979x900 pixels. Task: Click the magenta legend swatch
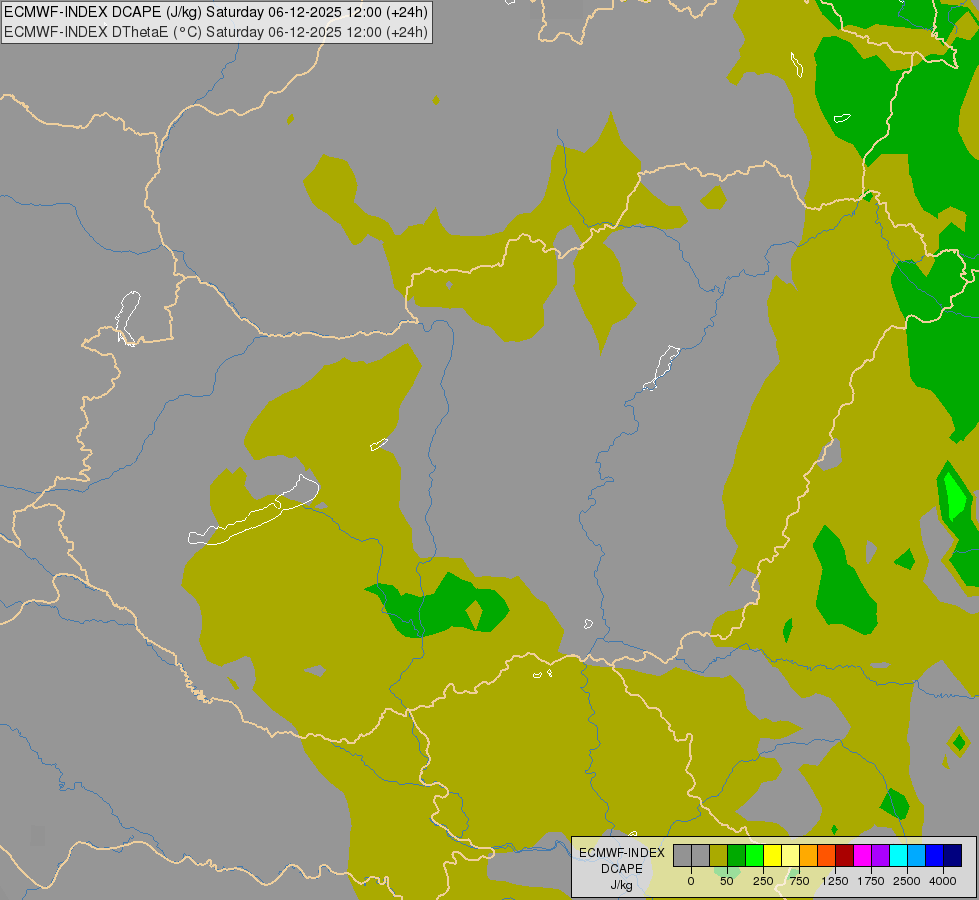862,856
